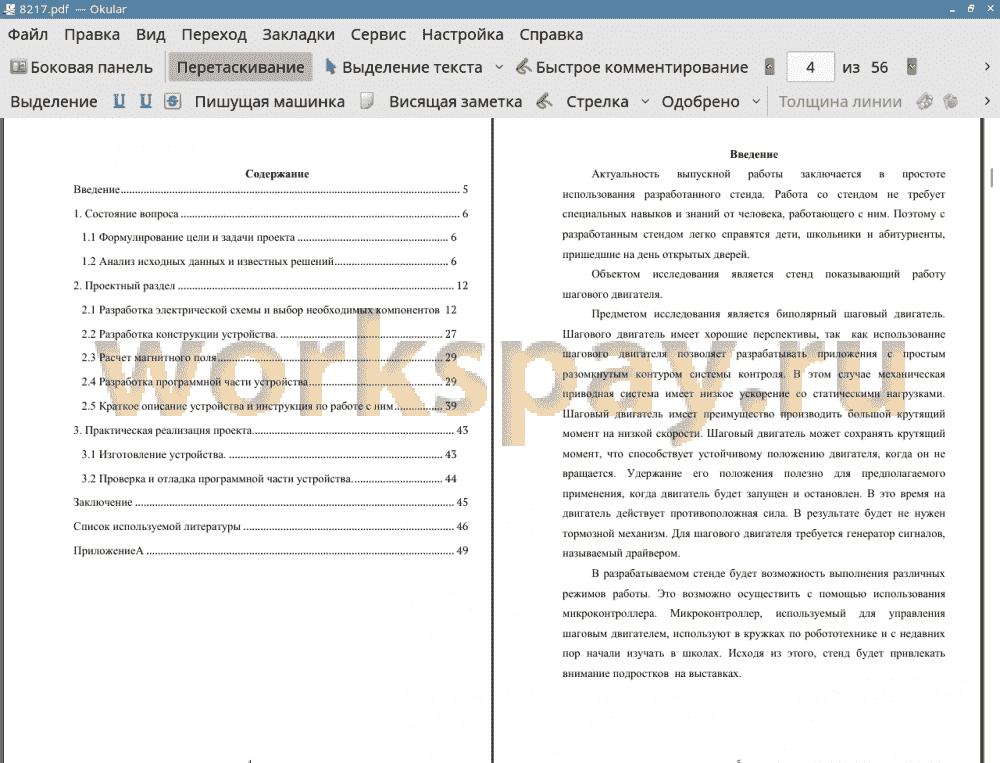1000x763 pixels.
Task: Open the Вид menu
Action: [151, 34]
